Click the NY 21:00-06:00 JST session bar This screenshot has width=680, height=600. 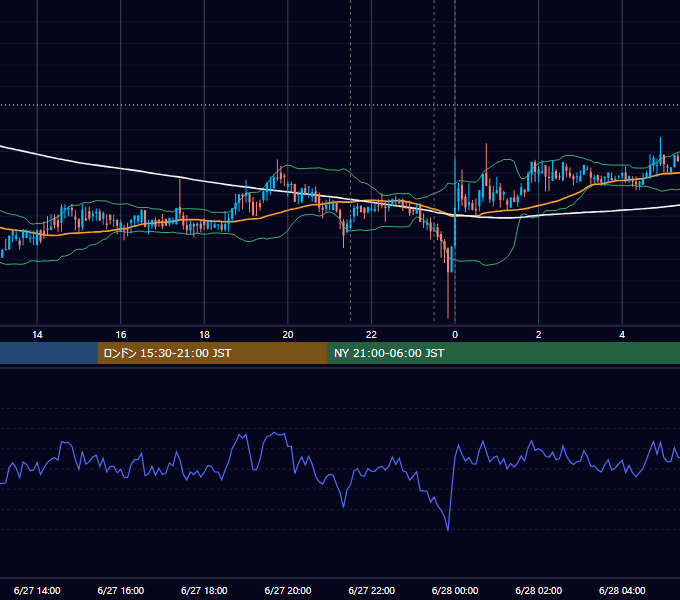pyautogui.click(x=503, y=353)
